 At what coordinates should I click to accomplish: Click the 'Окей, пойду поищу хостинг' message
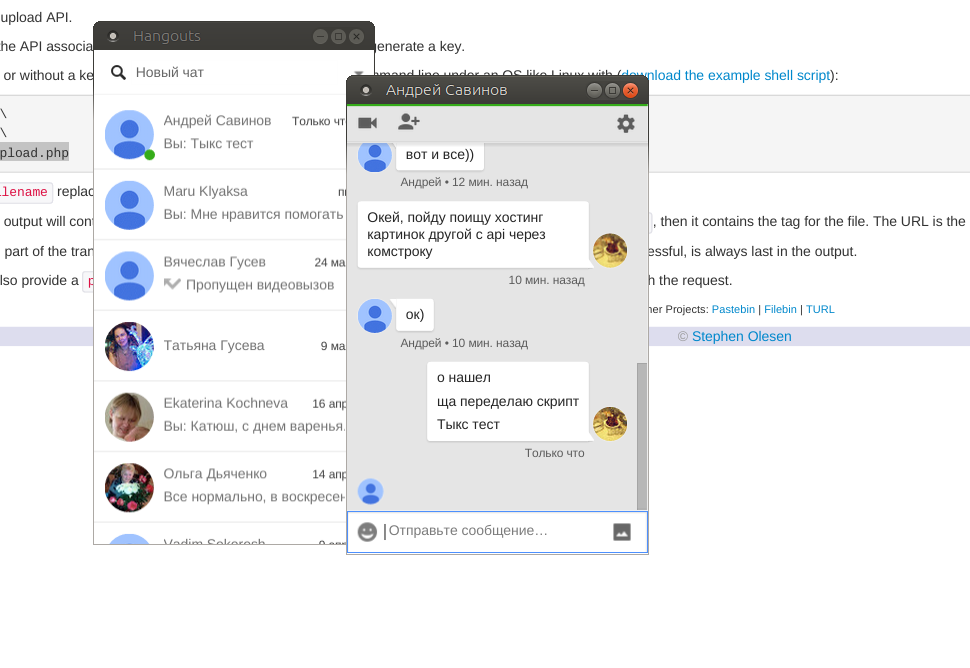pyautogui.click(x=473, y=234)
